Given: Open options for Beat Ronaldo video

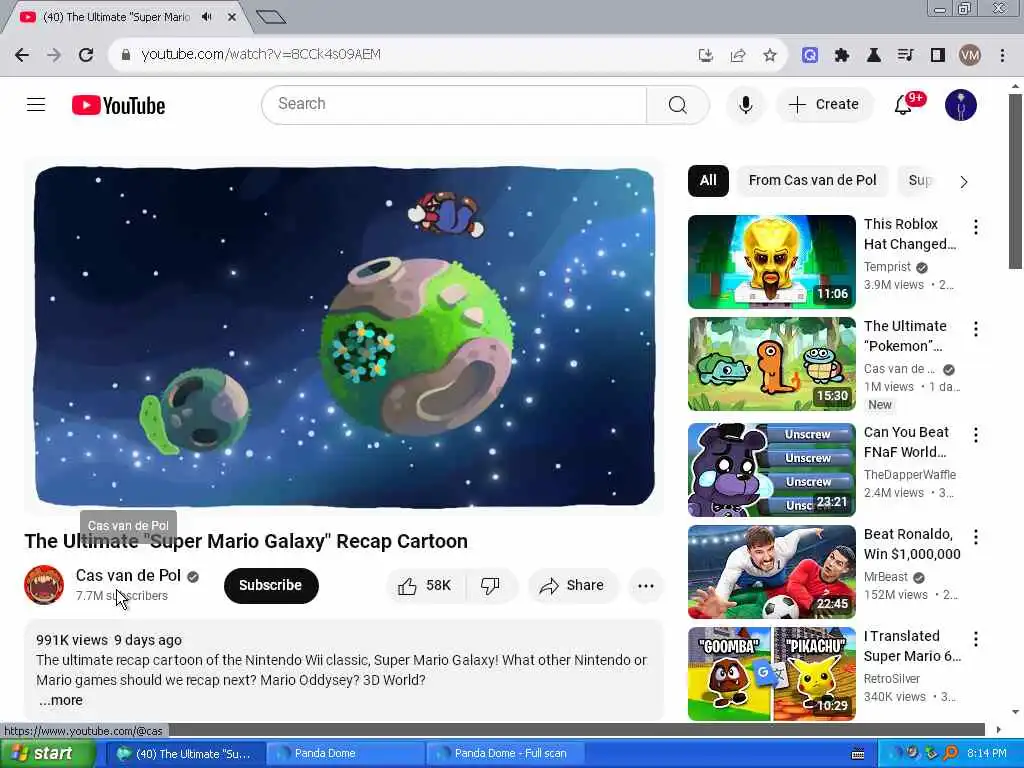Looking at the screenshot, I should pyautogui.click(x=976, y=537).
